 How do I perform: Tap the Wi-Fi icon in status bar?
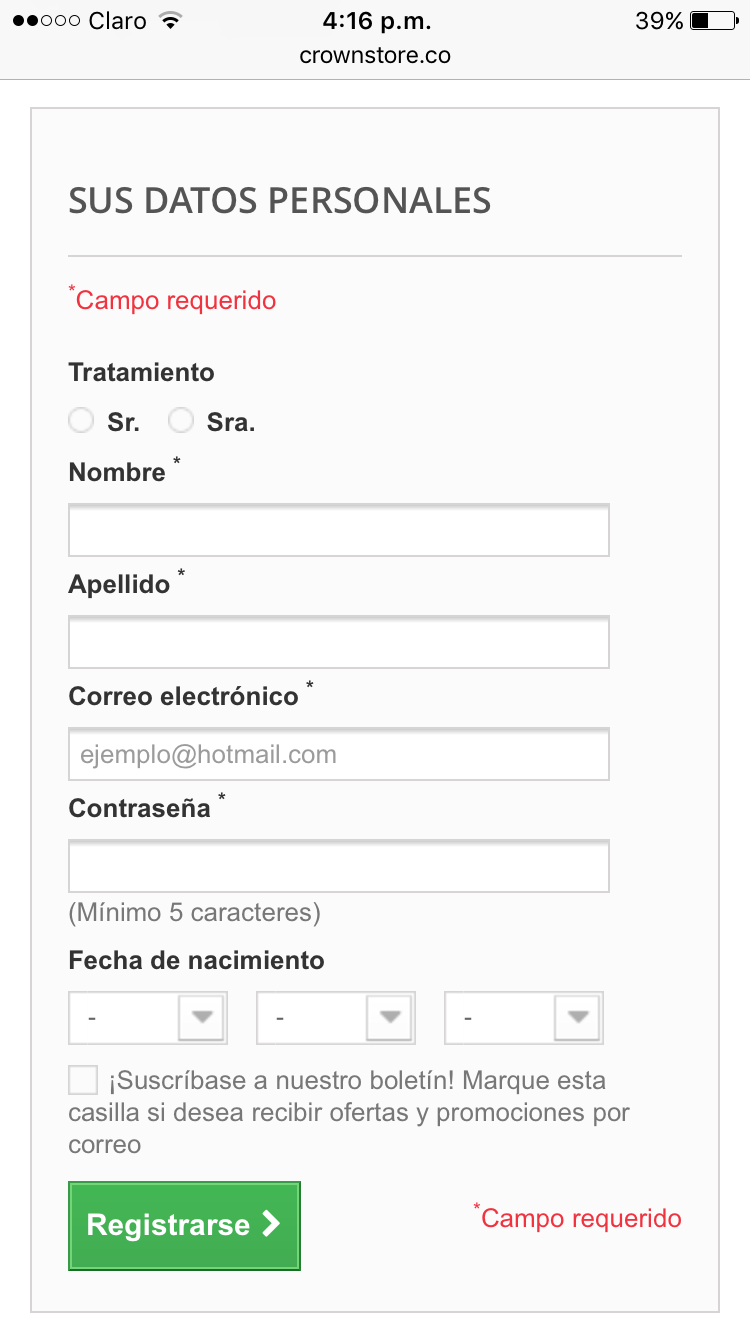pos(170,21)
